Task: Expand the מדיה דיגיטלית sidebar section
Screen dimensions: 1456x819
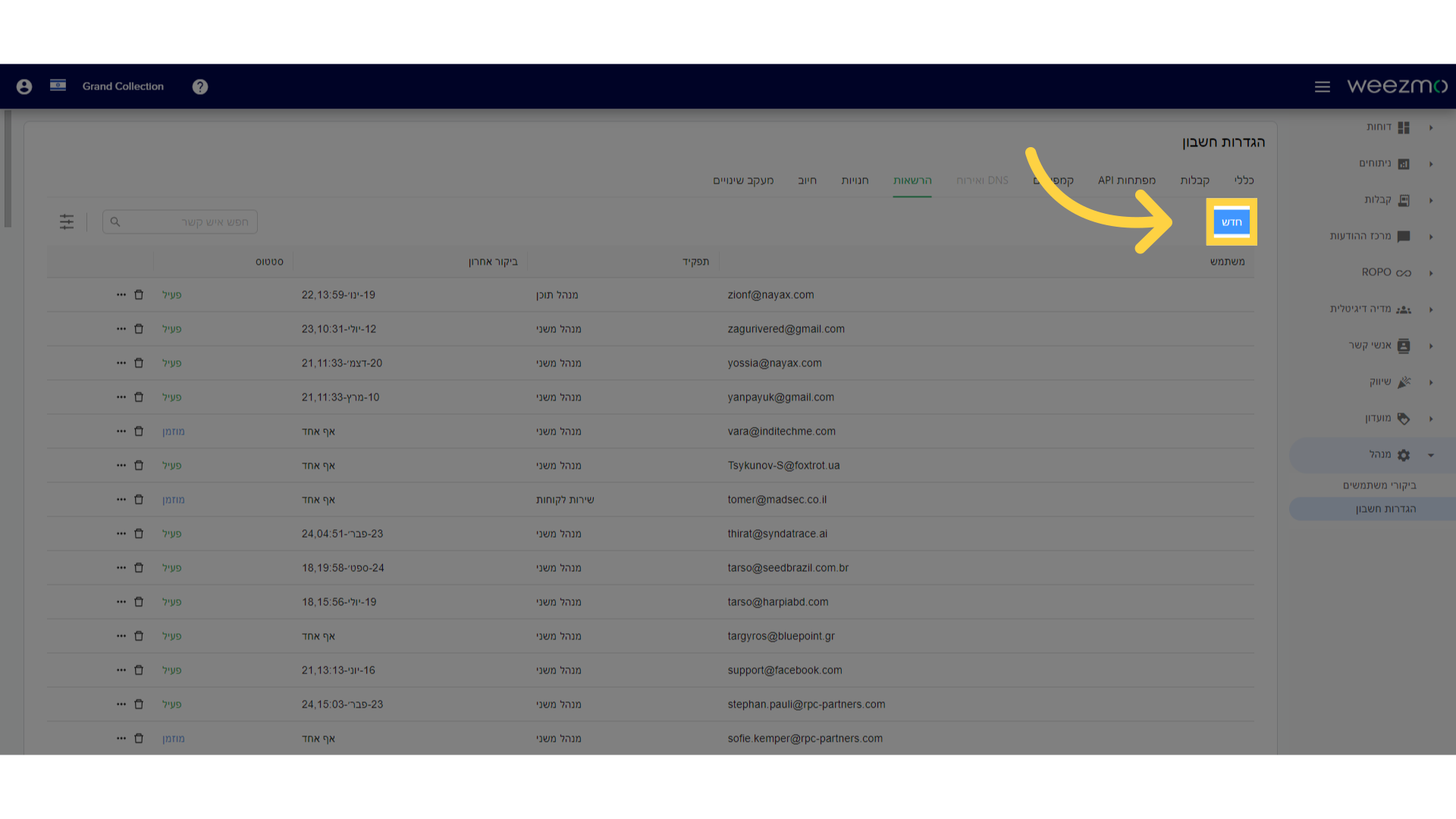Action: [1431, 309]
